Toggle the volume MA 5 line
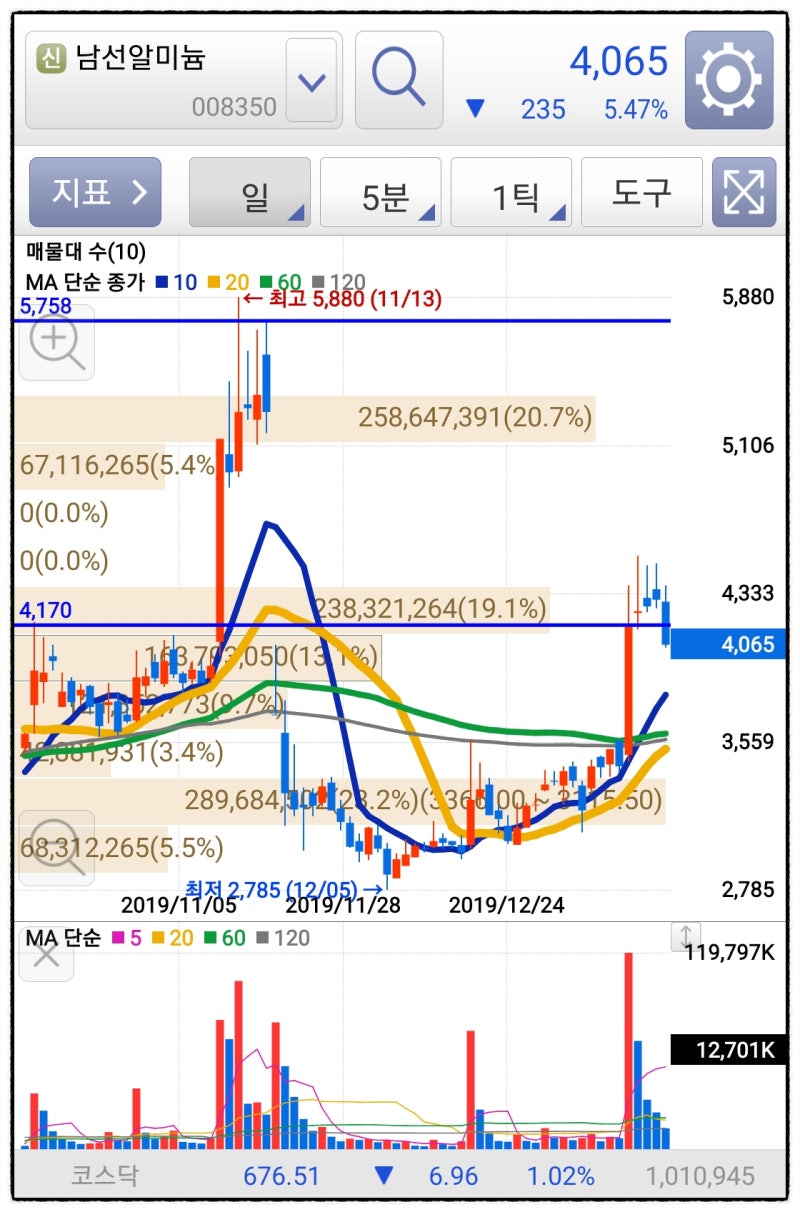Image resolution: width=800 pixels, height=1212 pixels. (x=132, y=938)
